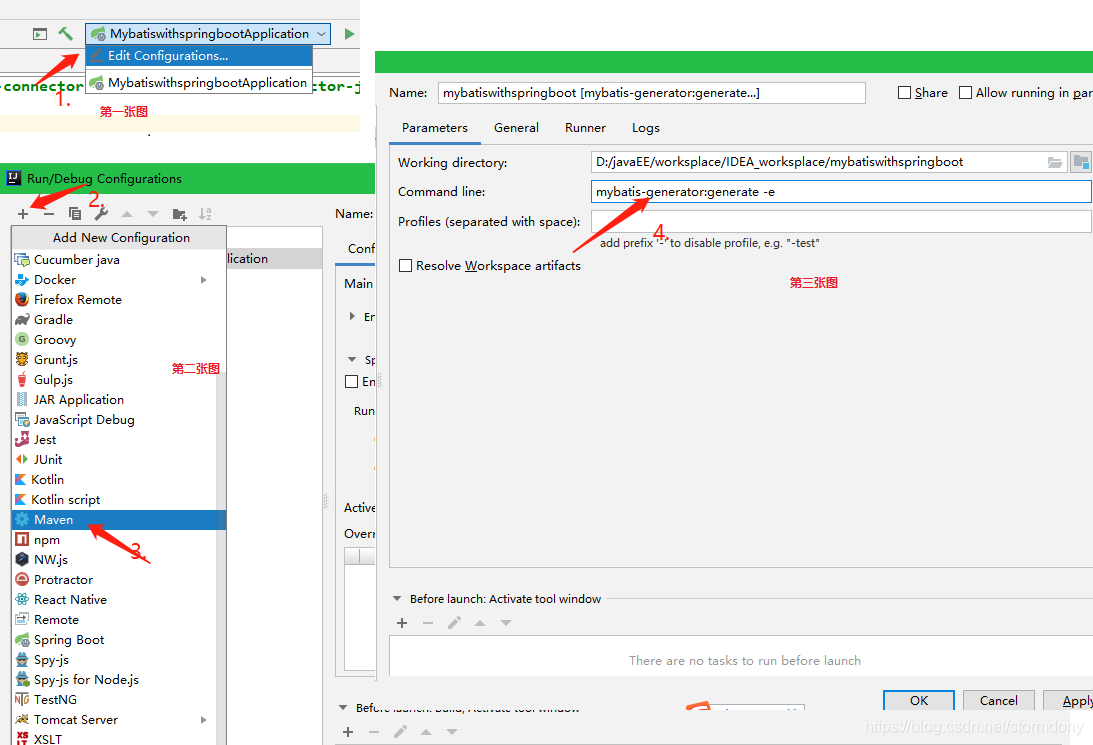Expand the Tomcat Server submenu arrow
The height and width of the screenshot is (745, 1093).
204,719
